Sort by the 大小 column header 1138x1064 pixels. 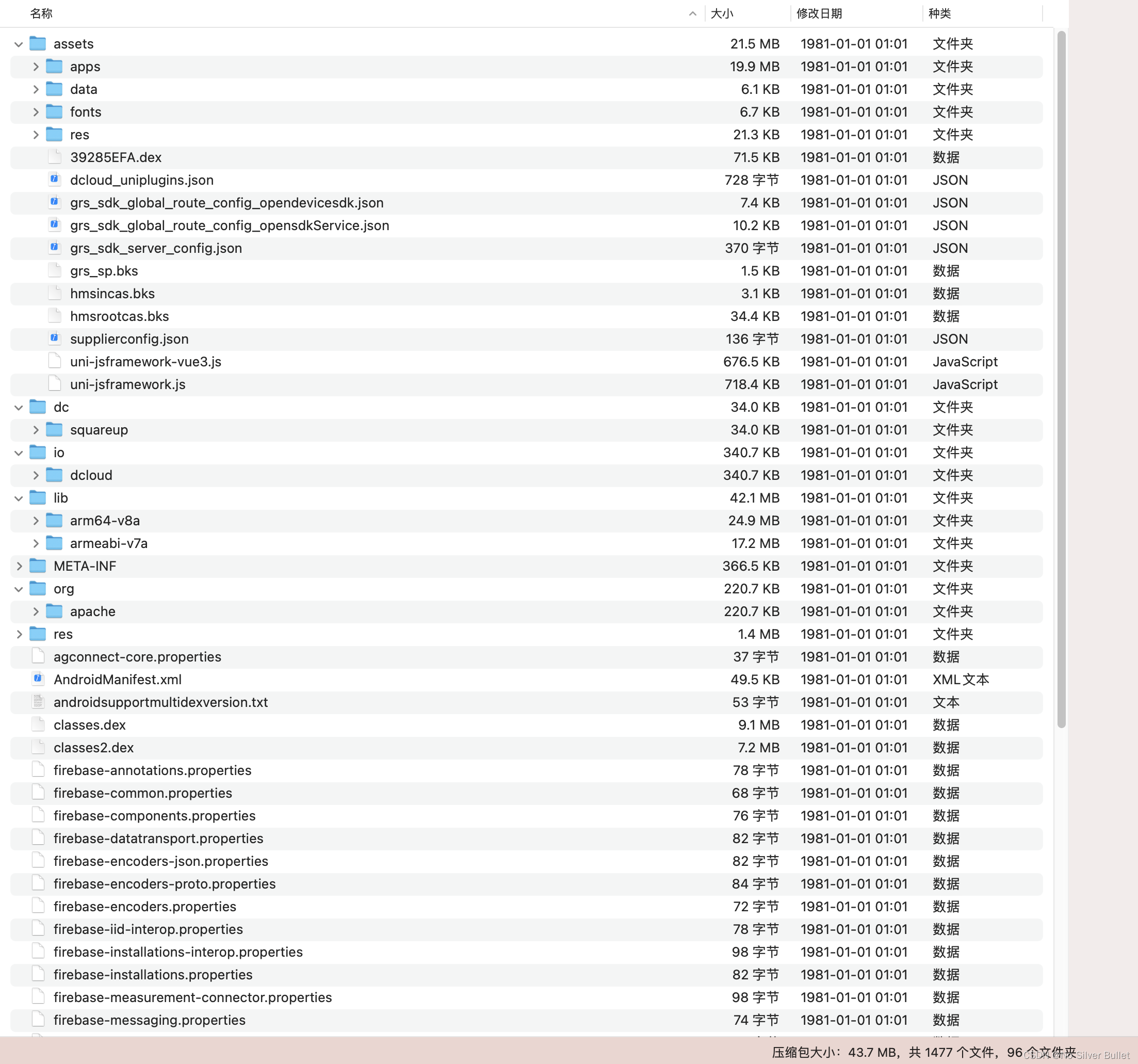point(722,13)
